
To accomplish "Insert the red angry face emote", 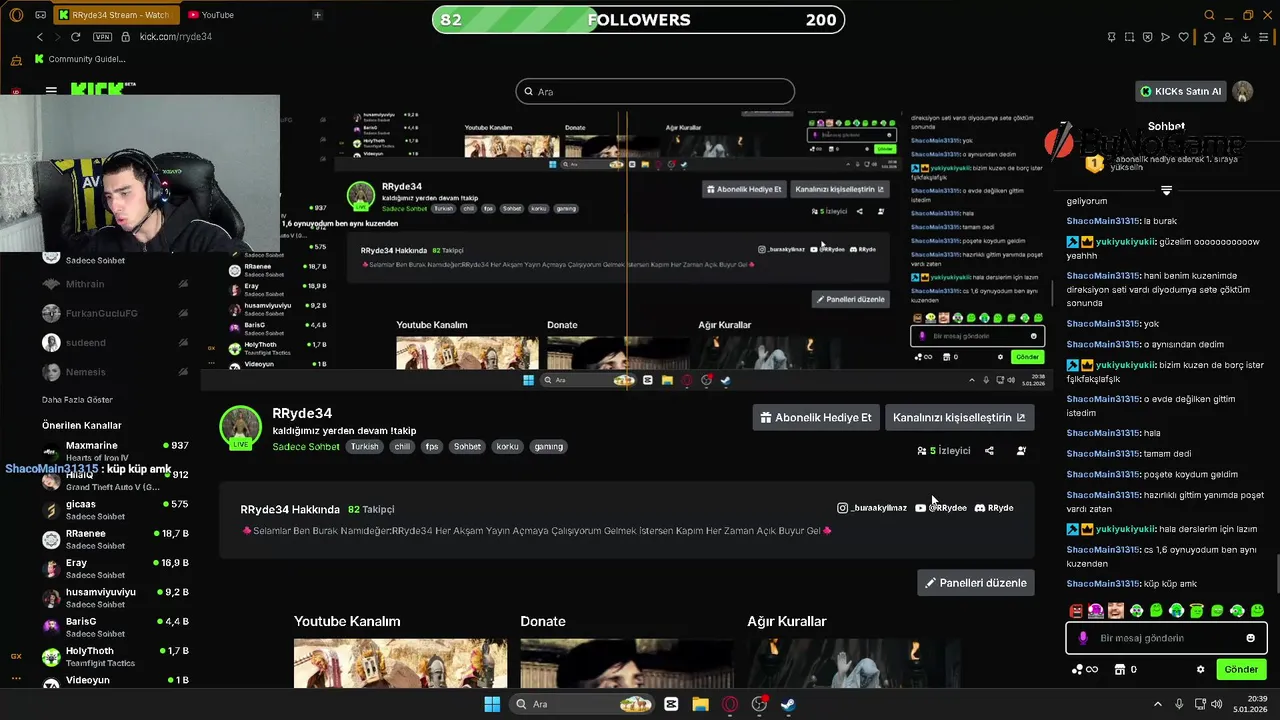I will (1076, 610).
